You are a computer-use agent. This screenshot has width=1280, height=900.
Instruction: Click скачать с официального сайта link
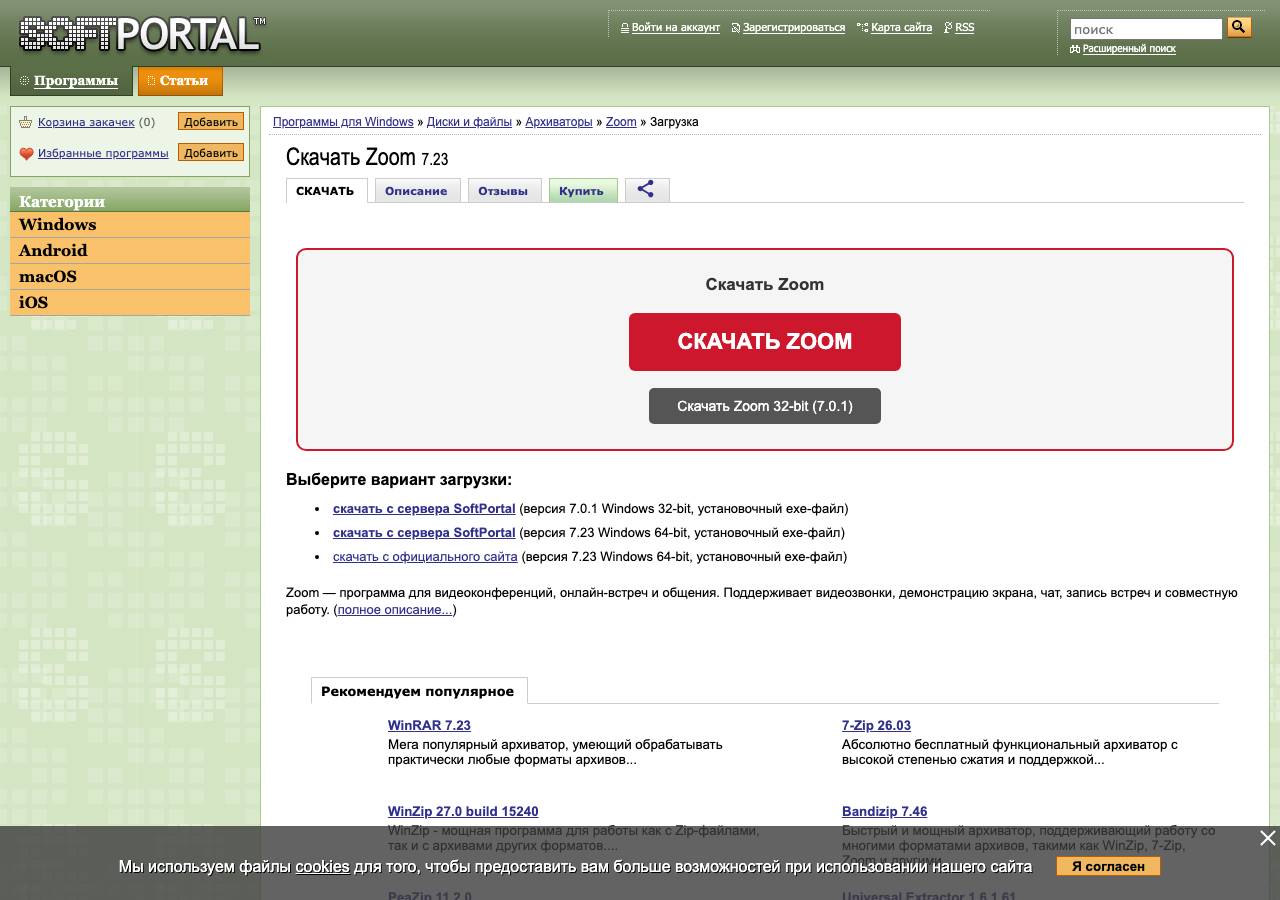click(x=425, y=556)
